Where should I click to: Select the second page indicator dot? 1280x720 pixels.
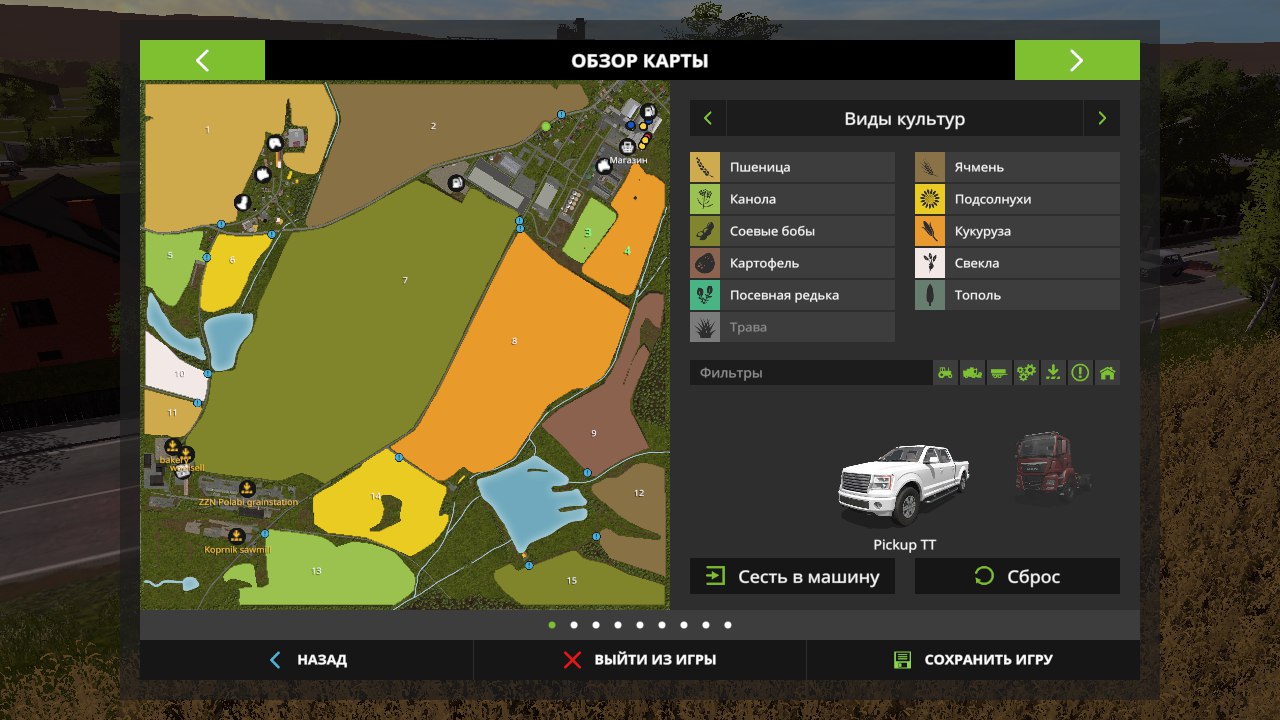(574, 625)
